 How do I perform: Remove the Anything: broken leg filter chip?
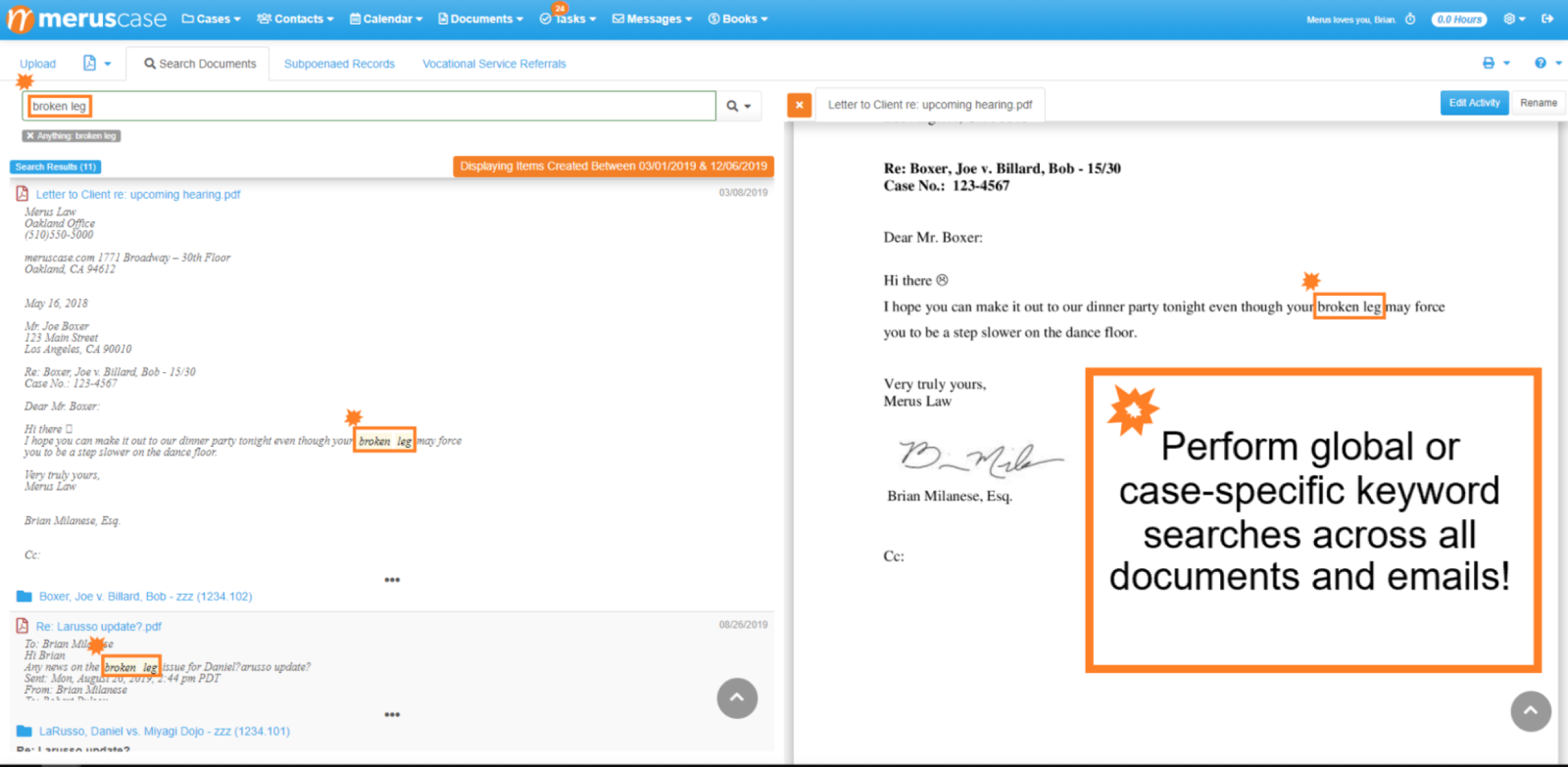(29, 136)
